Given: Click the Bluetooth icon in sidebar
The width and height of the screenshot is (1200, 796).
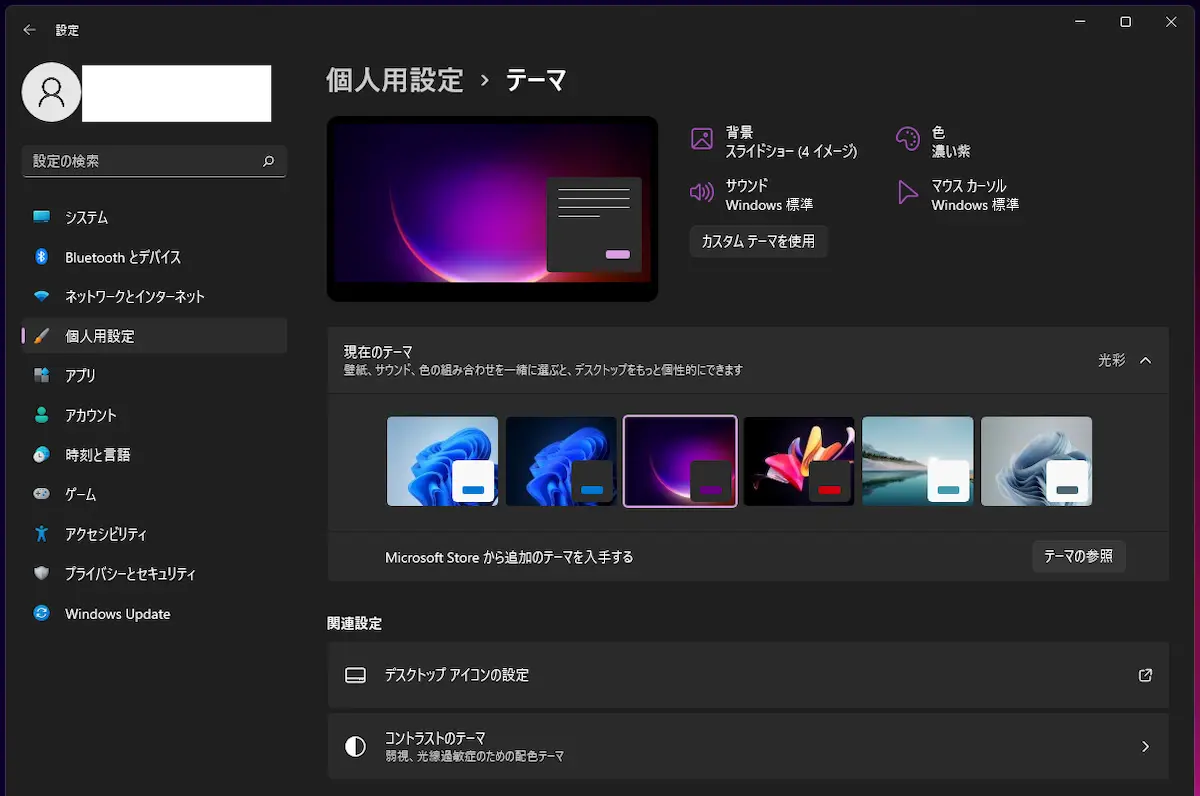Looking at the screenshot, I should click(x=41, y=257).
